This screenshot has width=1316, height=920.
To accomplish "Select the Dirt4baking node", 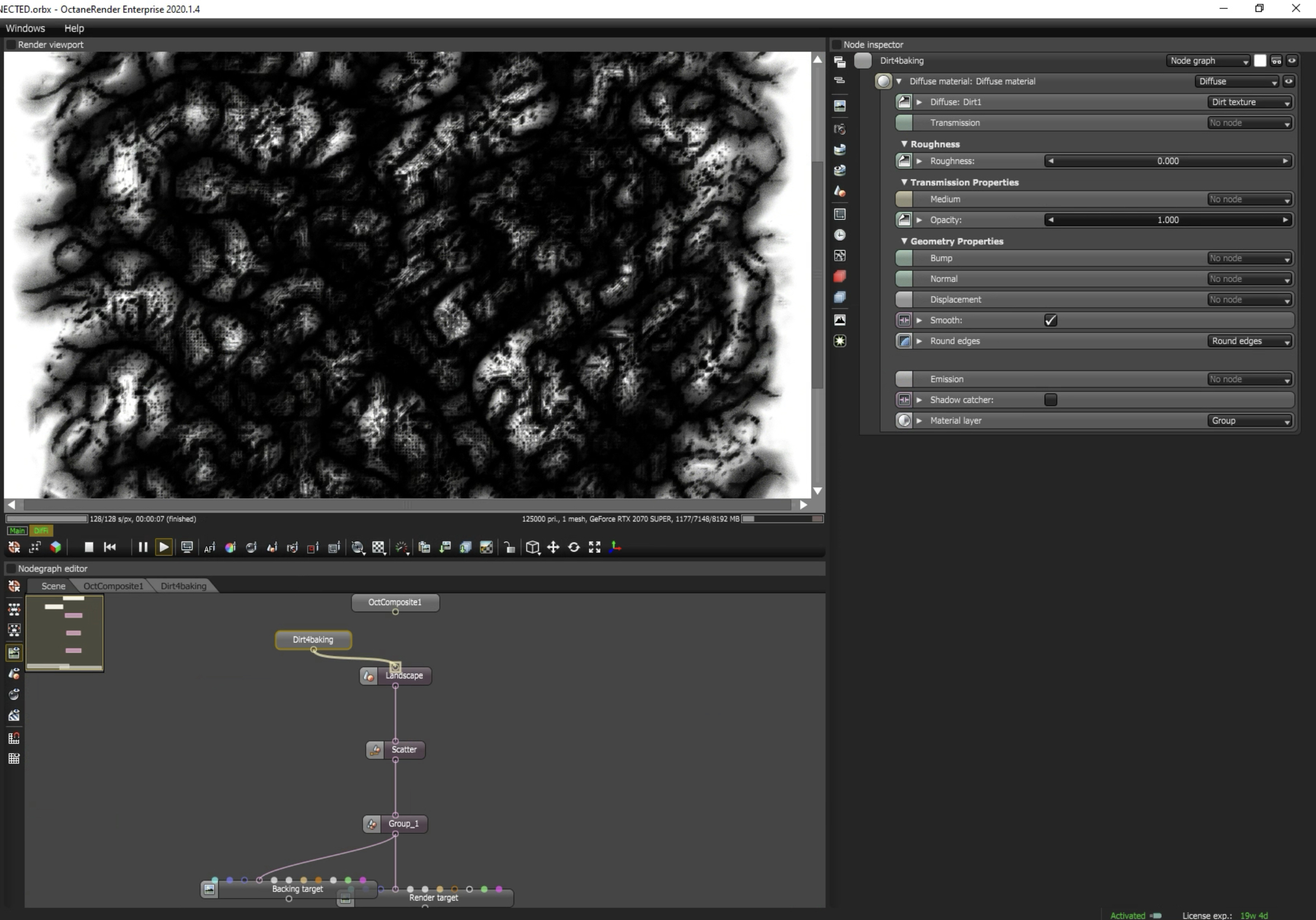I will pyautogui.click(x=313, y=640).
